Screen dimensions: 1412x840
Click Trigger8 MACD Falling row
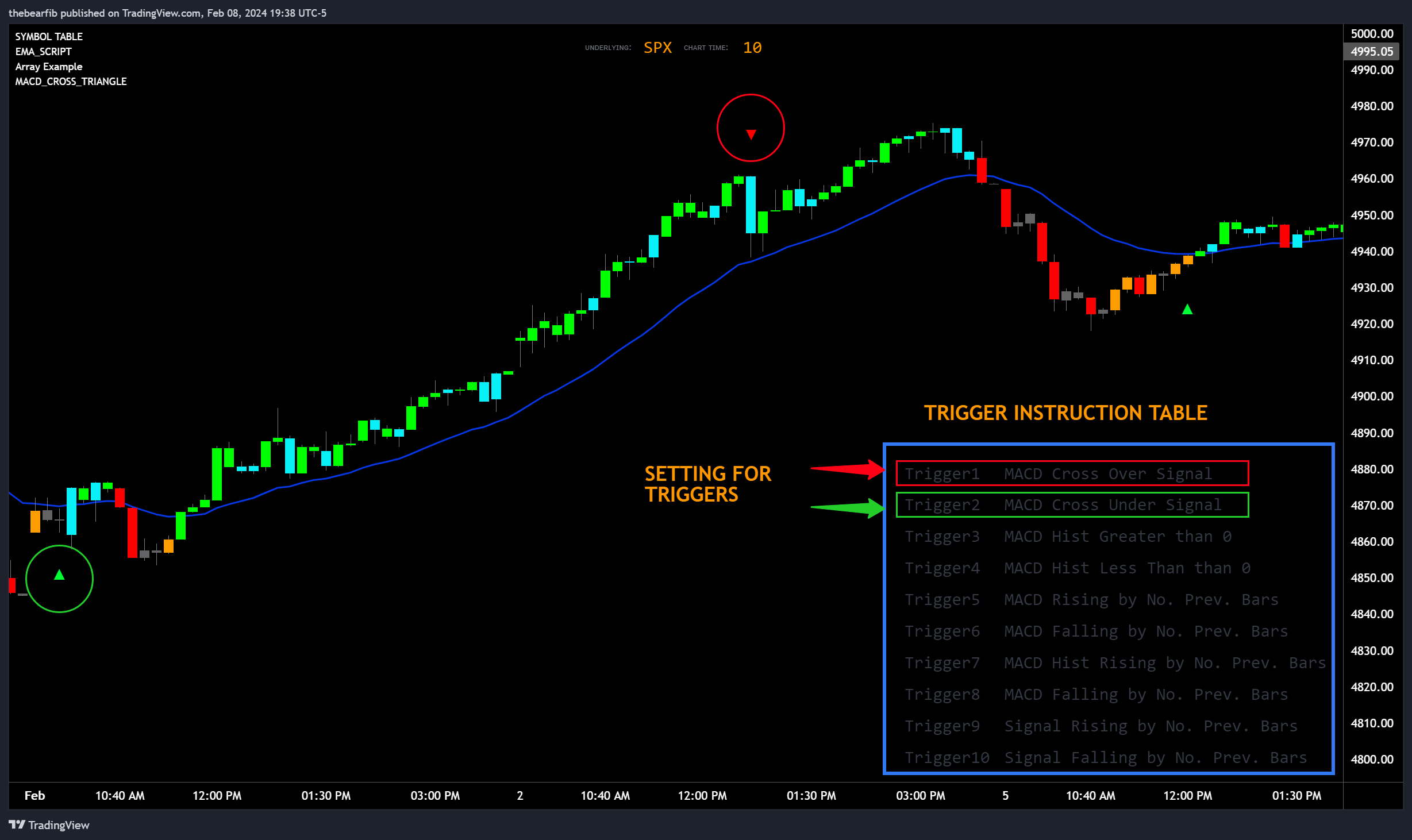(1096, 695)
